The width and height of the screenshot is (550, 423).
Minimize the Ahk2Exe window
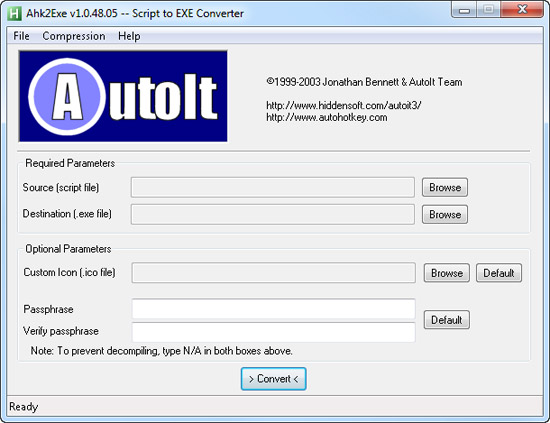click(x=464, y=10)
